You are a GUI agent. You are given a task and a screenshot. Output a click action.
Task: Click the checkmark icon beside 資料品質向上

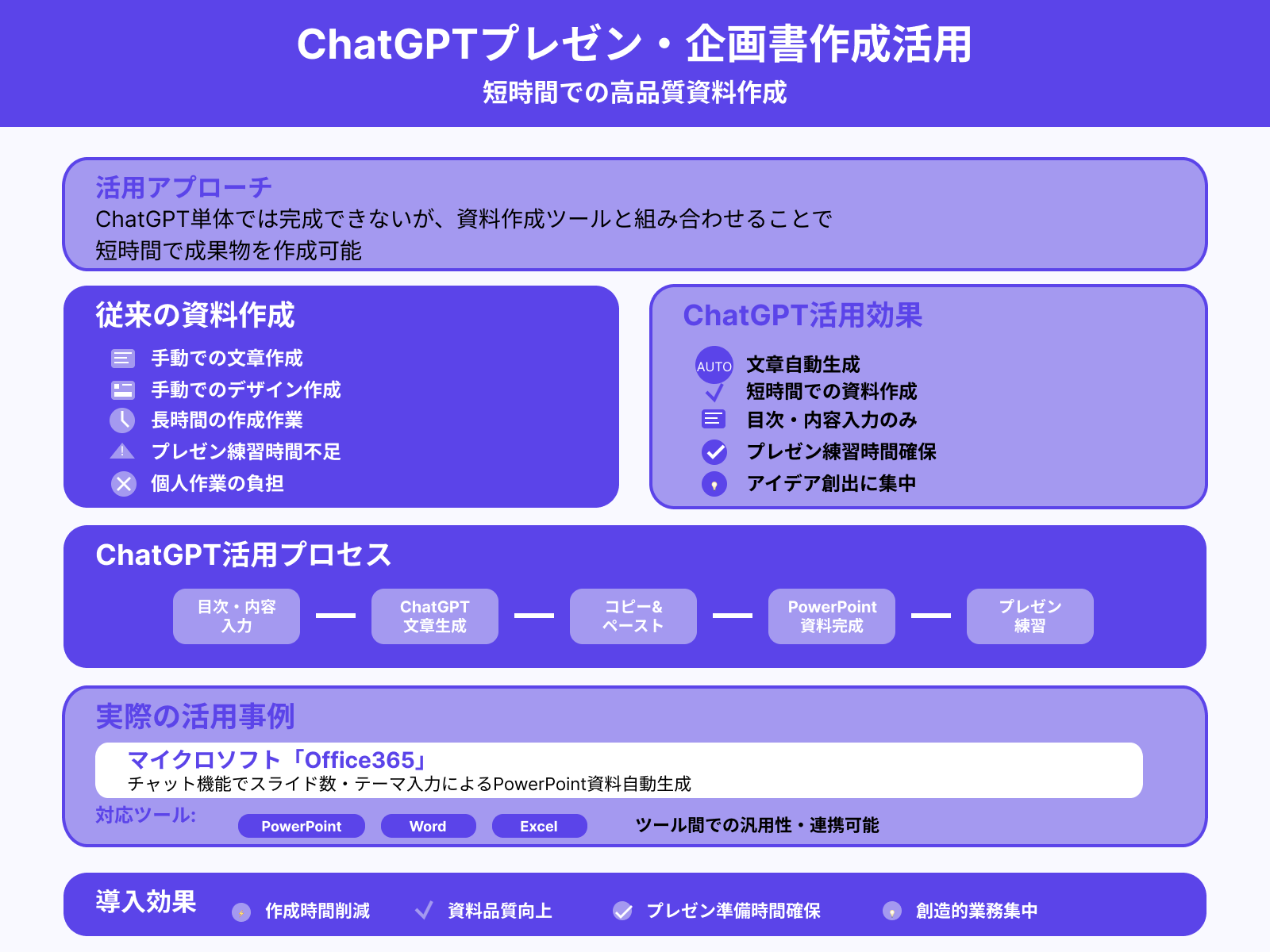click(x=425, y=910)
